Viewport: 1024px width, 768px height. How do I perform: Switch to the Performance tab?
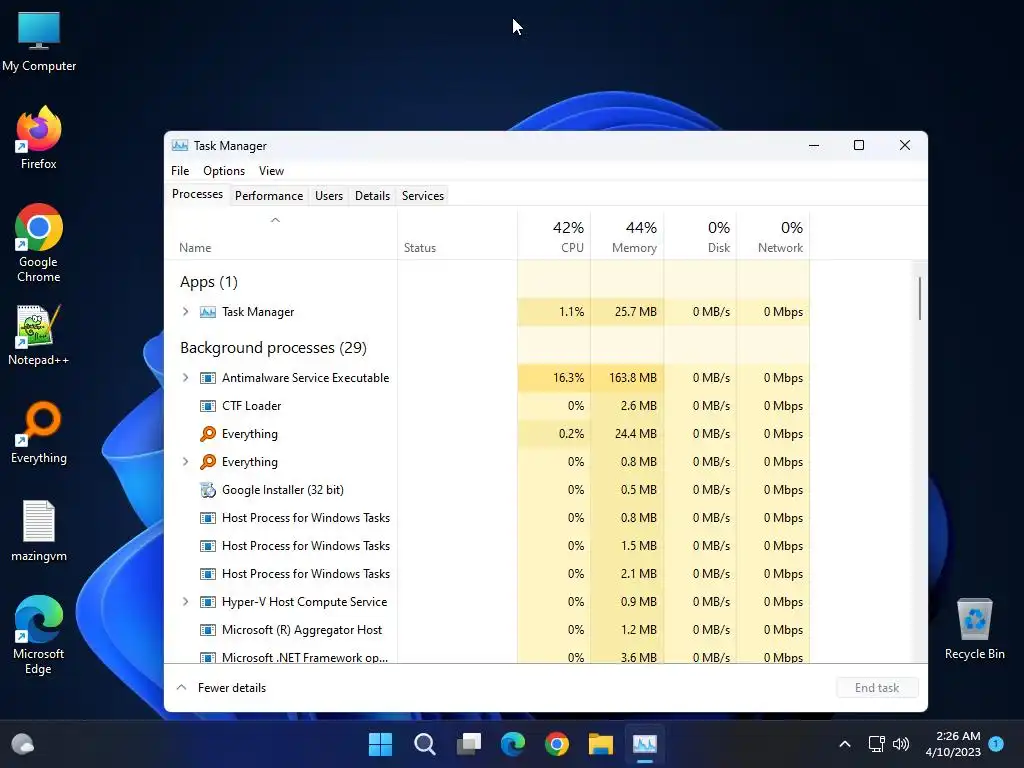click(x=269, y=196)
